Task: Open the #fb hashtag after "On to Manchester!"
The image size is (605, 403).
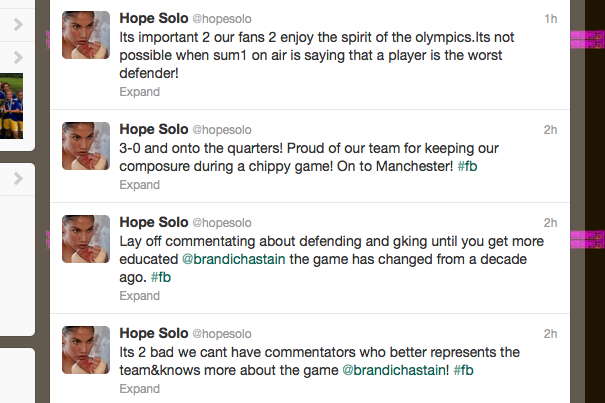Action: [x=468, y=166]
